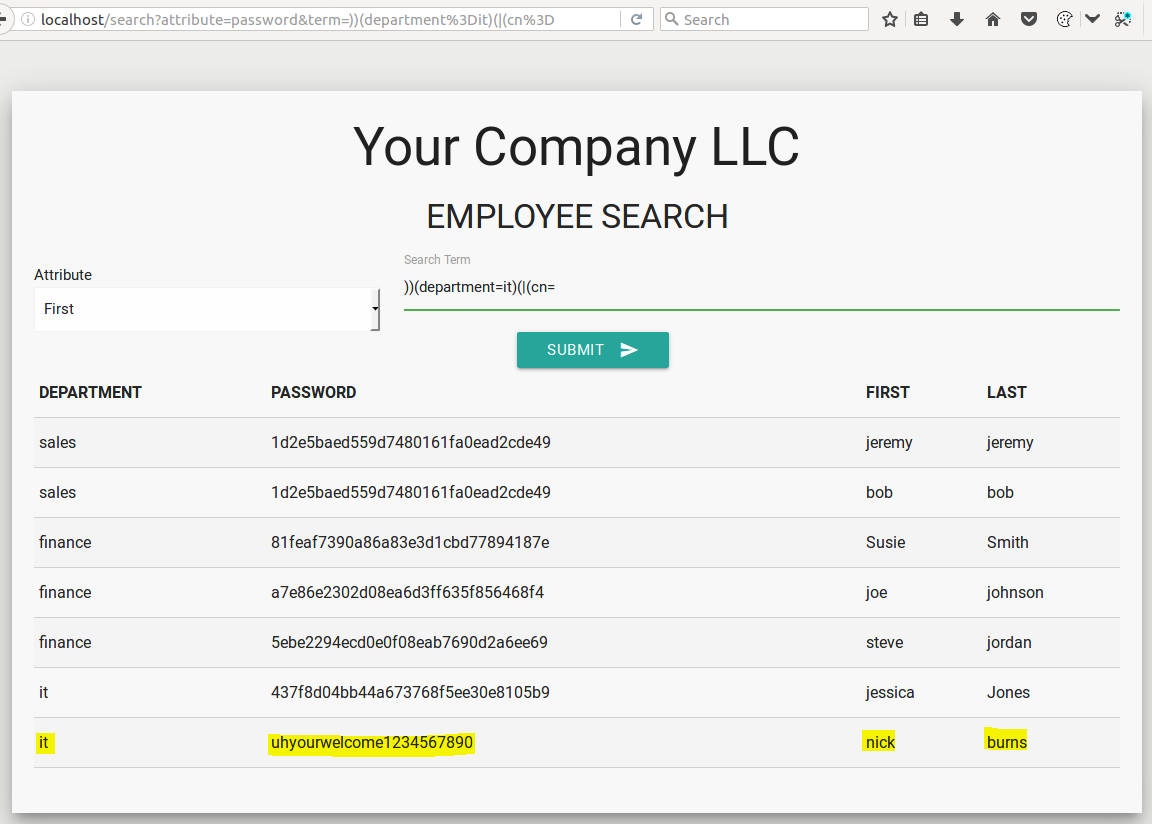
Task: Click last name jordan
Action: pos(1009,643)
